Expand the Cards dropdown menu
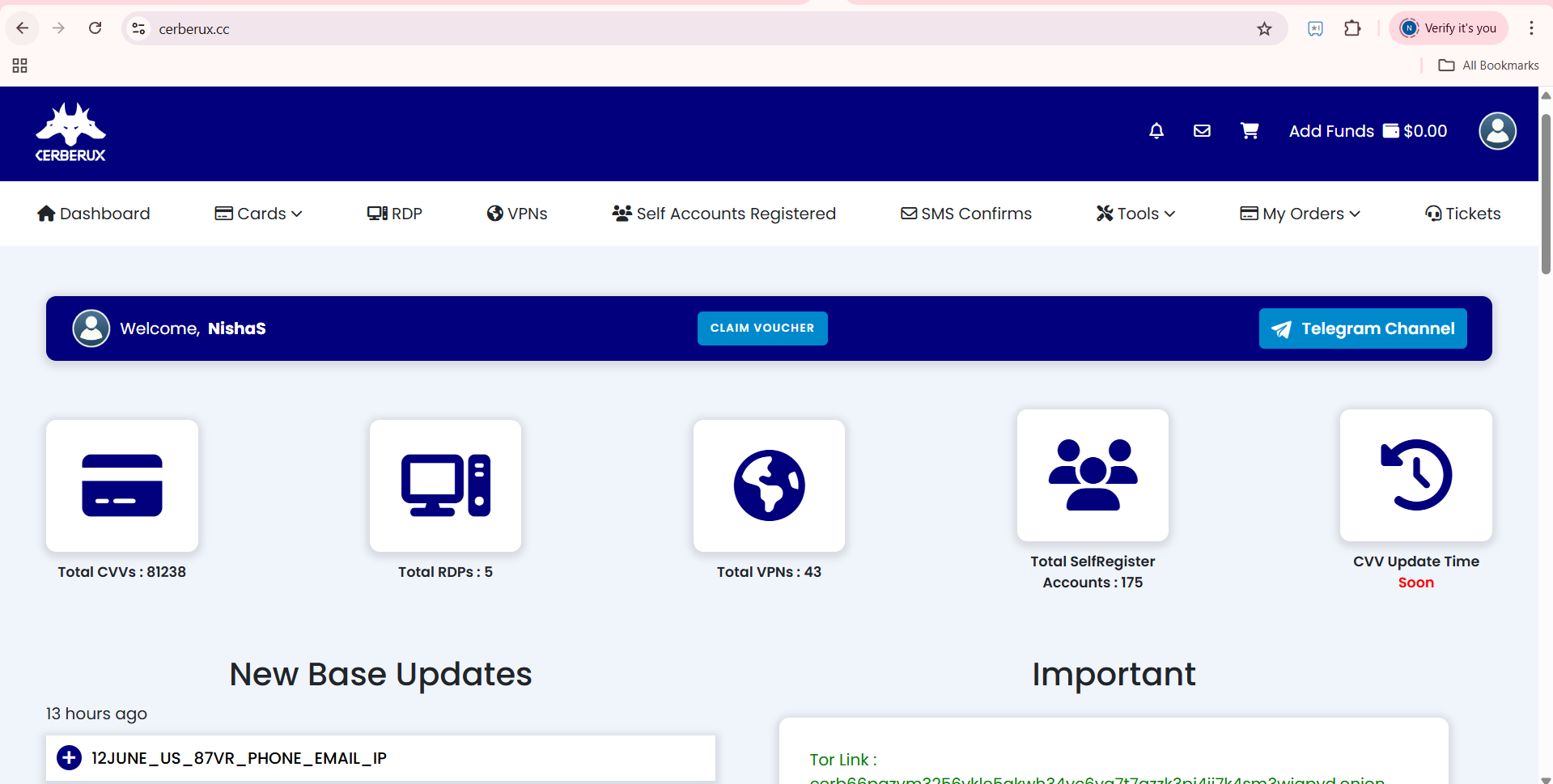Viewport: 1553px width, 784px height. pyautogui.click(x=258, y=214)
